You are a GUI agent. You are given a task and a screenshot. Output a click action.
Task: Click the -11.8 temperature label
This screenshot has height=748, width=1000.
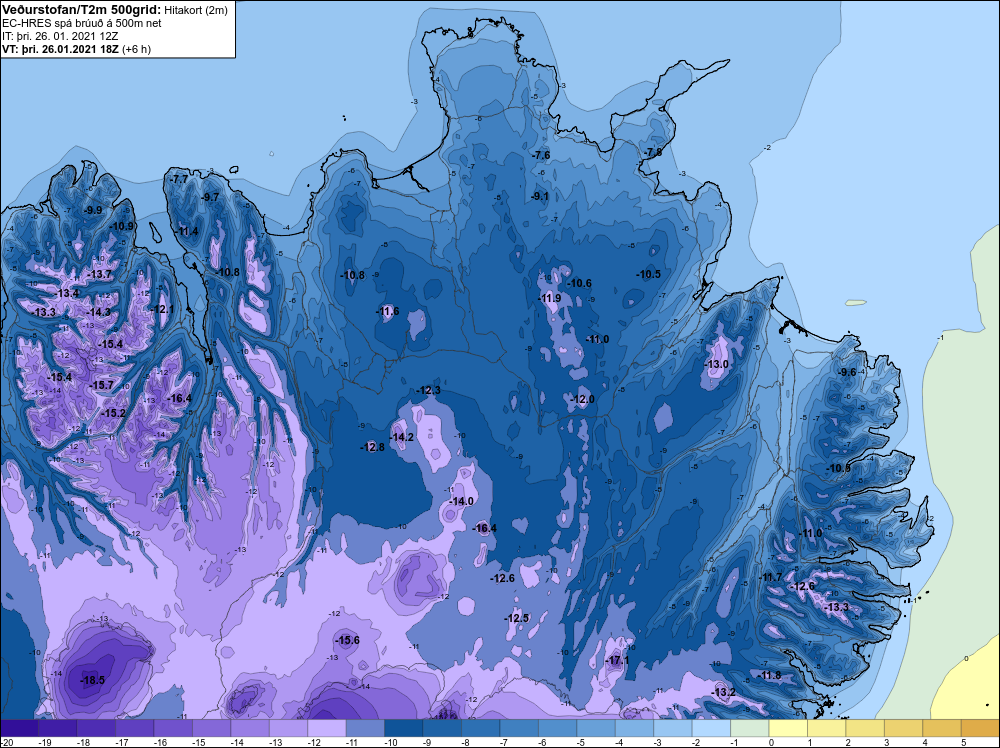tap(768, 675)
